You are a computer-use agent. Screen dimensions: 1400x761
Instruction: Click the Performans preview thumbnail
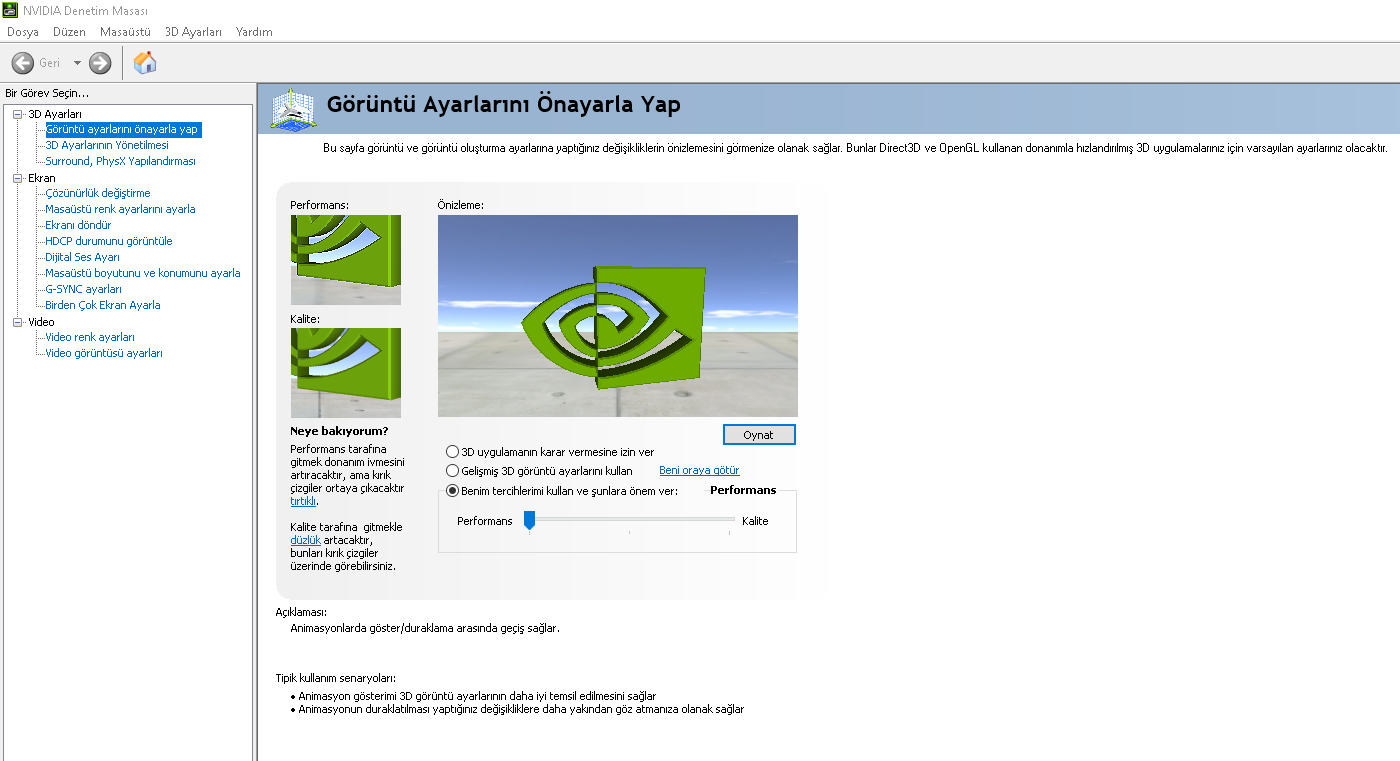pyautogui.click(x=346, y=260)
